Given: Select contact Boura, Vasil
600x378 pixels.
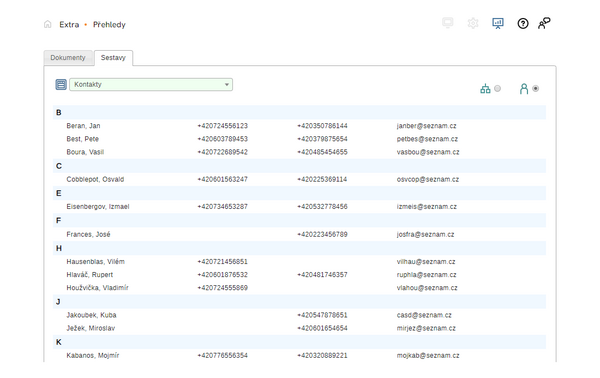Looking at the screenshot, I should coord(85,152).
